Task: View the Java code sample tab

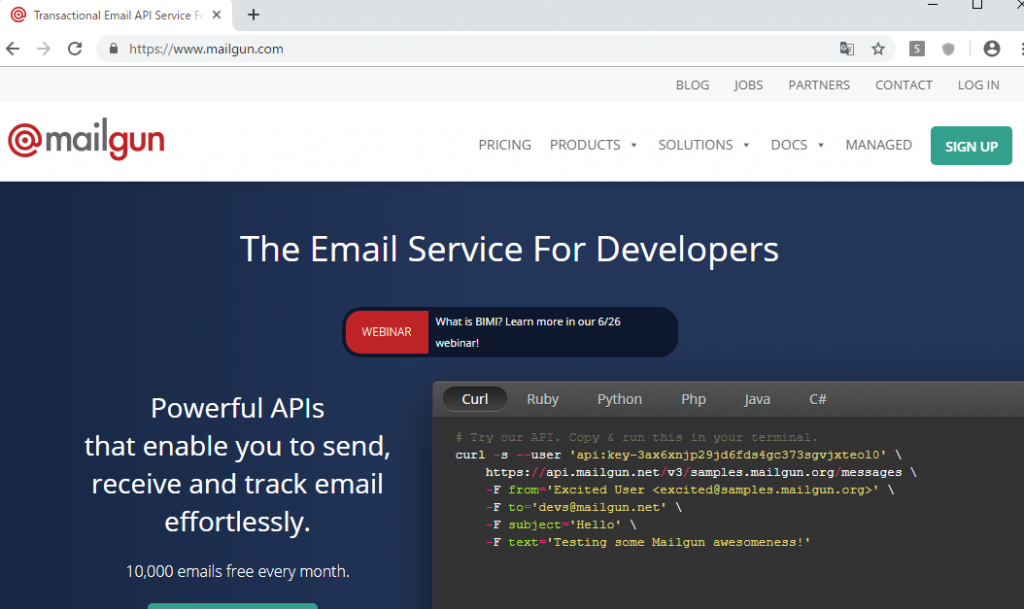Action: point(757,398)
